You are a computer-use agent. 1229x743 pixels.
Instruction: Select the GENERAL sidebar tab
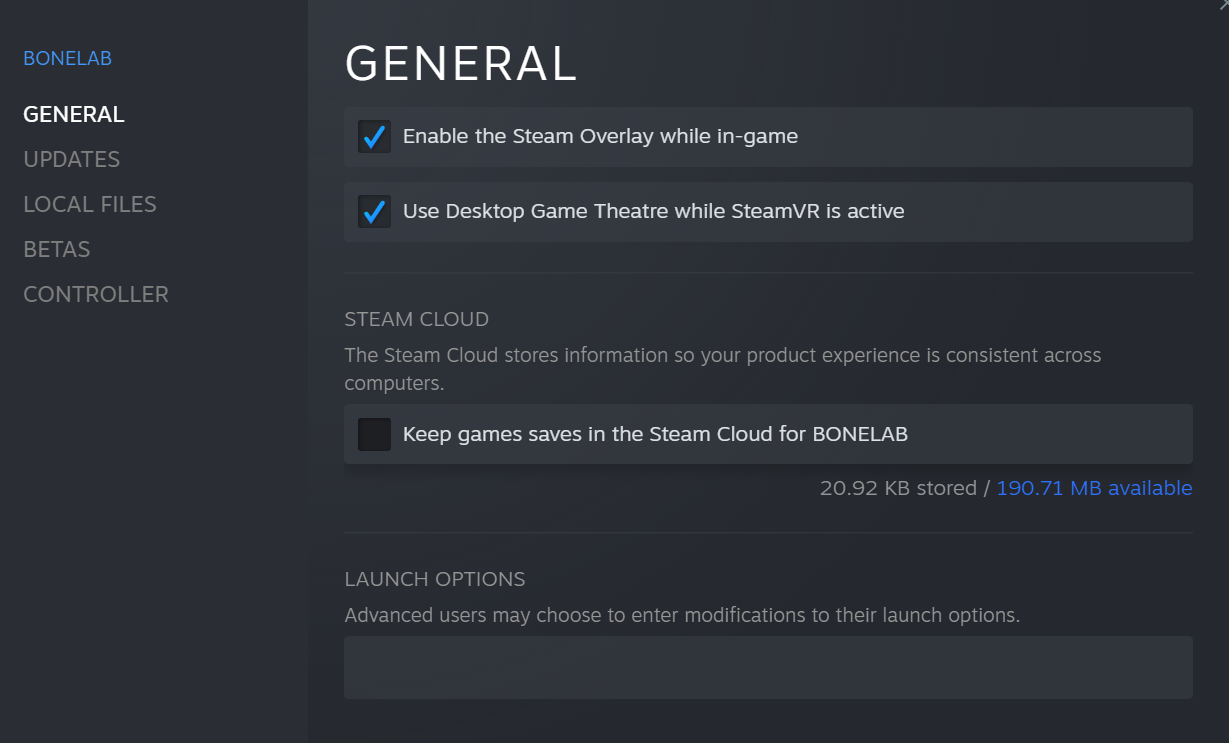(x=74, y=114)
